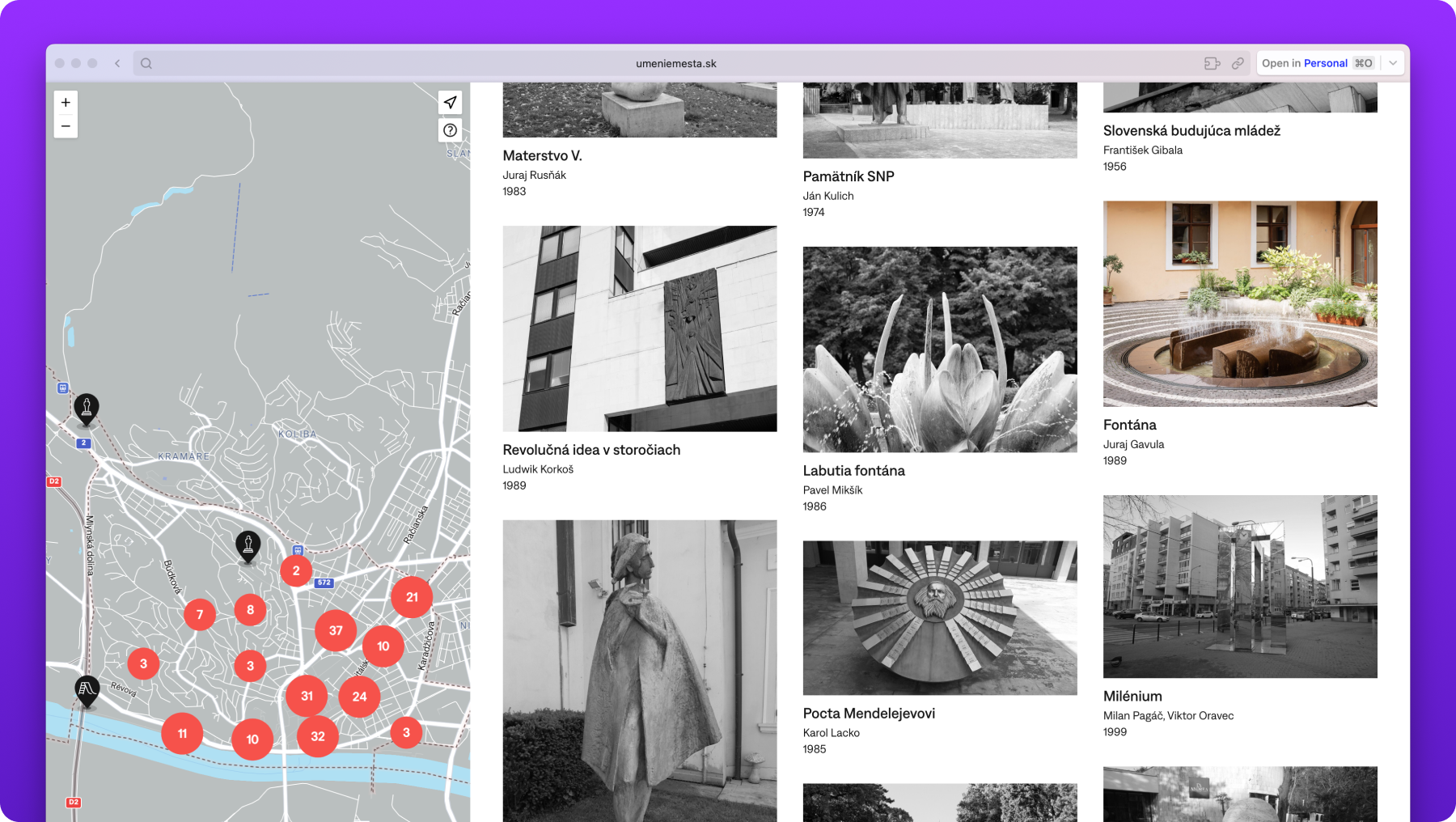Select the black statue pin near Kramáre
Screen dimensions: 1456x822
[87, 408]
